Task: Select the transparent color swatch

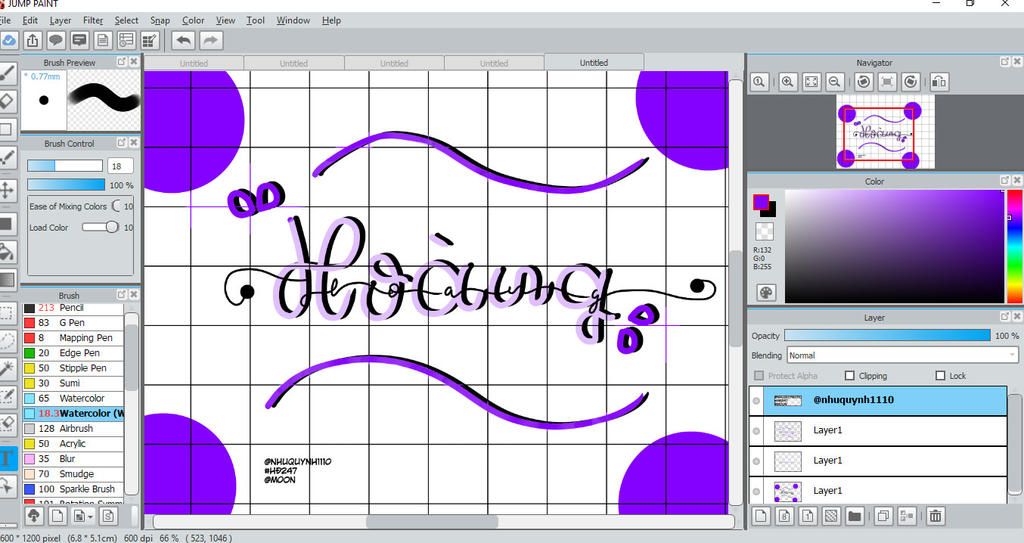Action: click(x=764, y=231)
